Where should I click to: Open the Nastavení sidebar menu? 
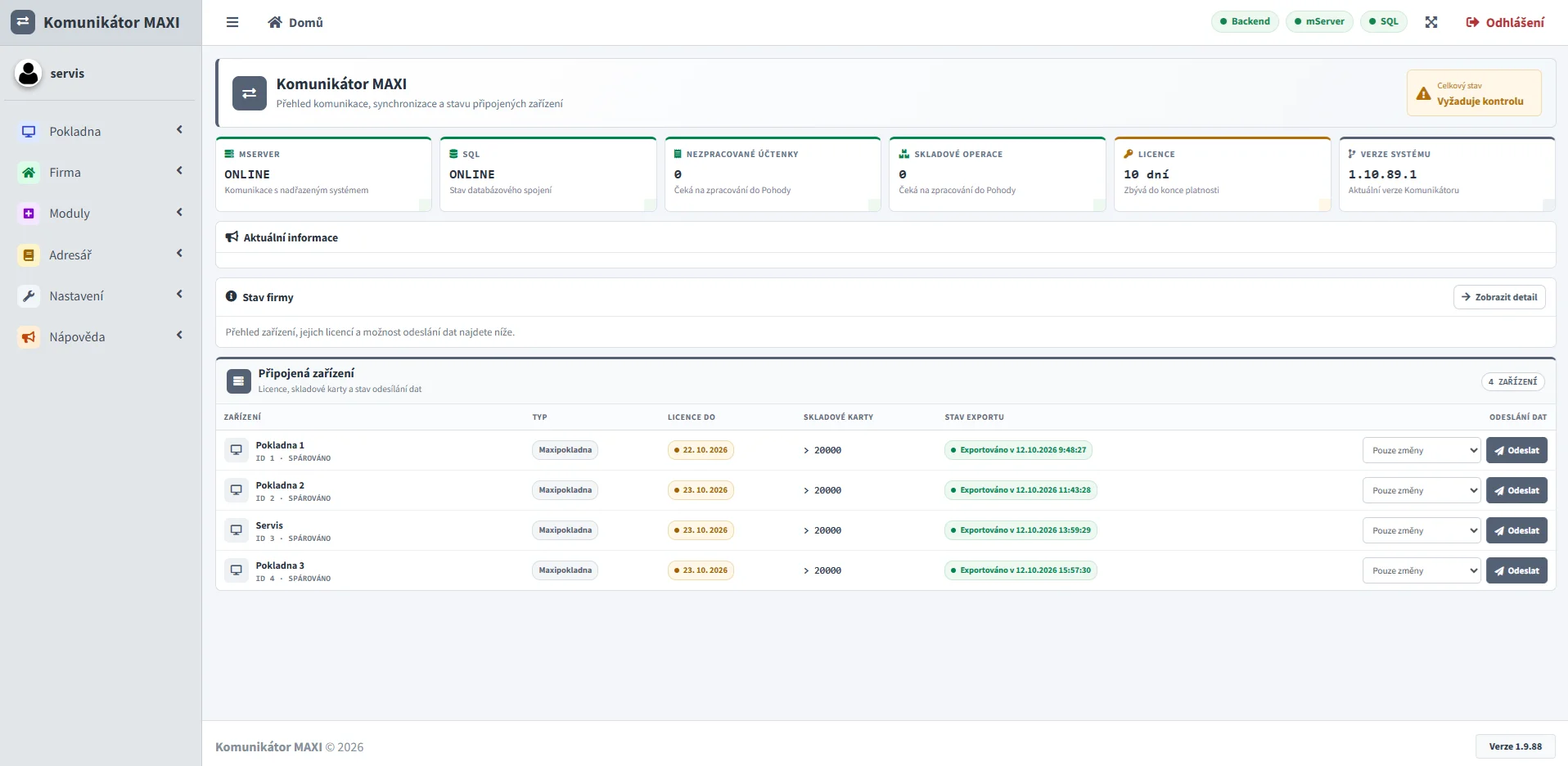click(101, 296)
